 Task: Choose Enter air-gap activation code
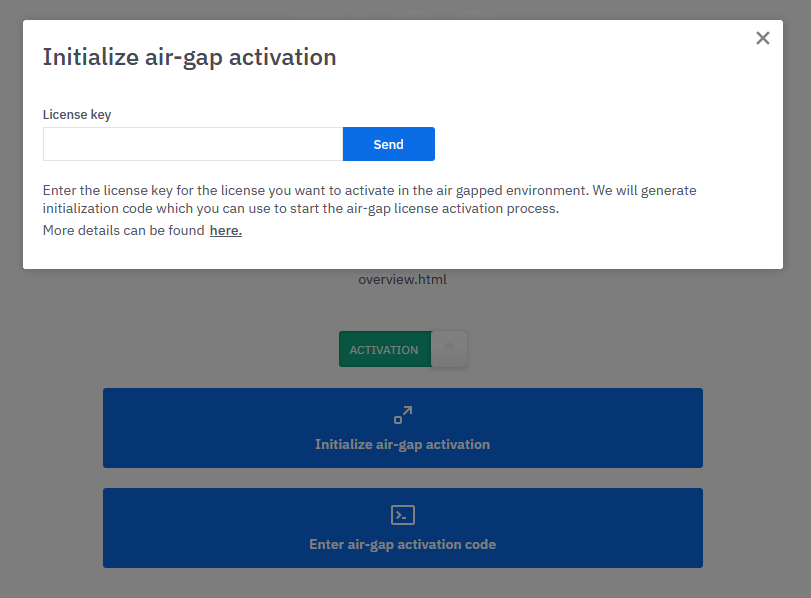(x=403, y=528)
